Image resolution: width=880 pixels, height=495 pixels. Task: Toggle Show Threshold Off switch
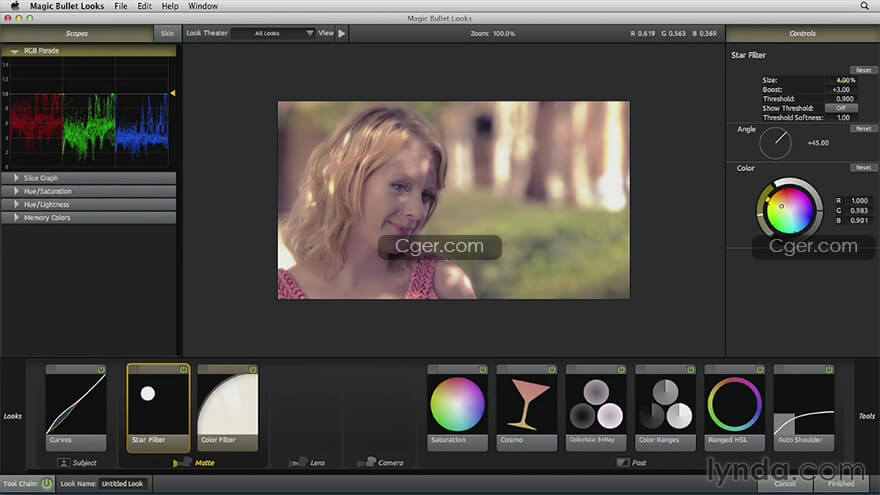pos(841,108)
